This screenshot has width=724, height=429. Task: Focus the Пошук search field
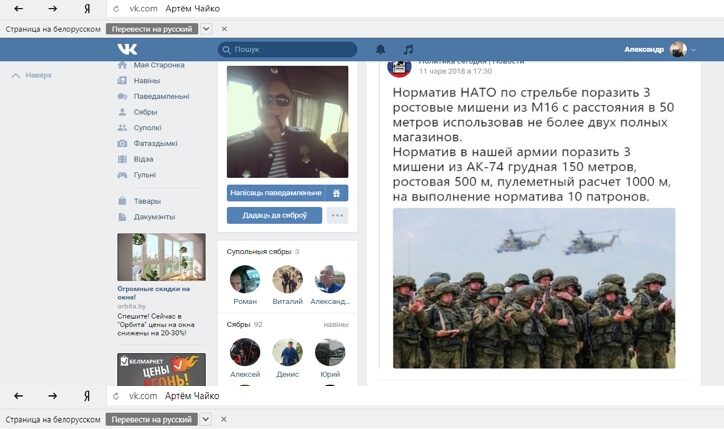click(x=290, y=49)
